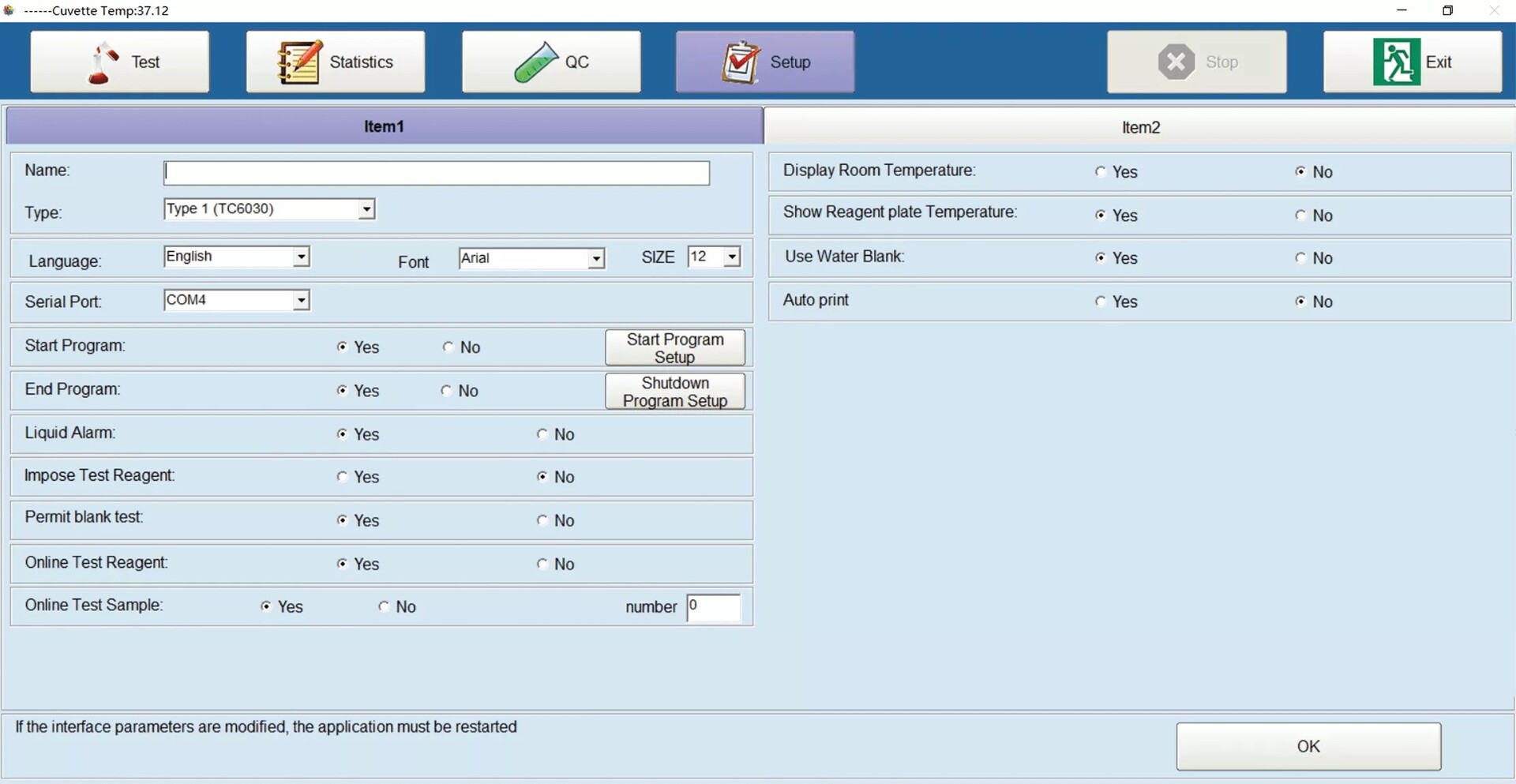This screenshot has height=784, width=1516.
Task: Switch to the Item2 tab
Action: pyautogui.click(x=1140, y=127)
